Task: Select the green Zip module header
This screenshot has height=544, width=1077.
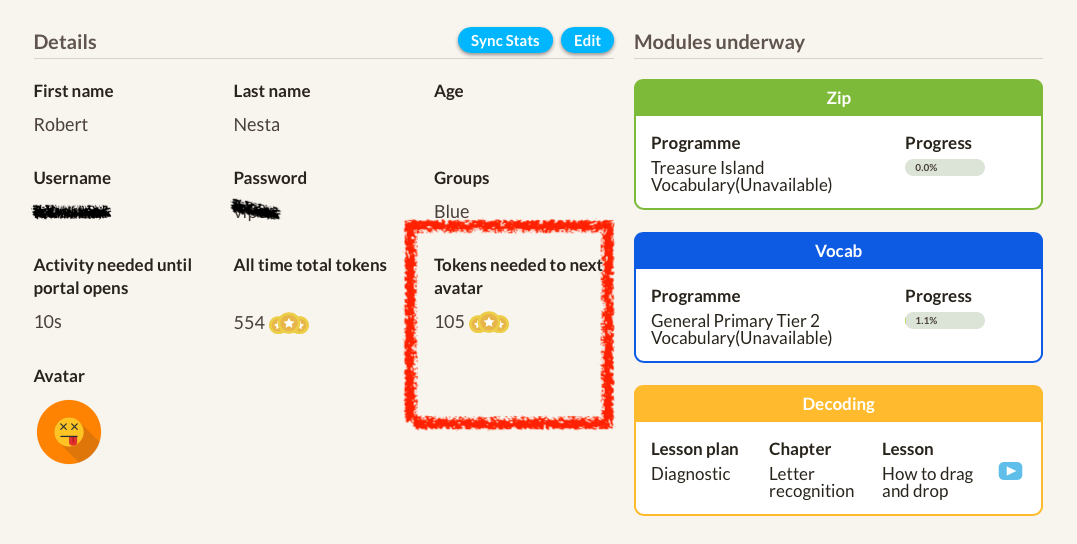Action: [x=838, y=99]
